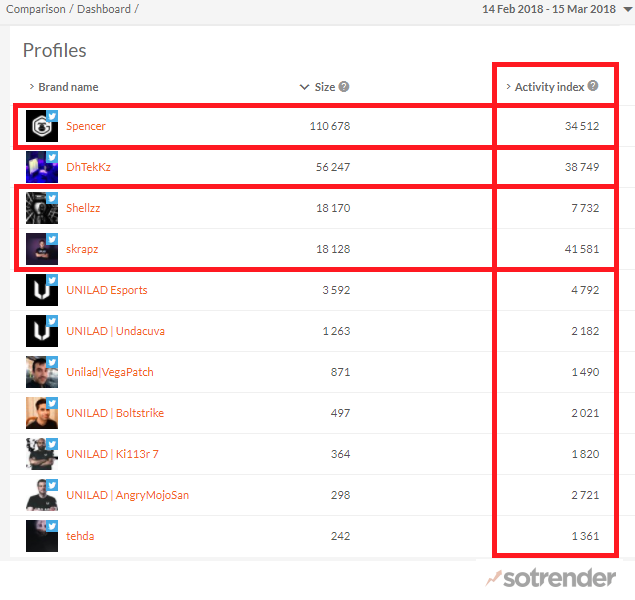Click the Twitter badge on tehda's avatar
The image size is (635, 600).
(52, 526)
